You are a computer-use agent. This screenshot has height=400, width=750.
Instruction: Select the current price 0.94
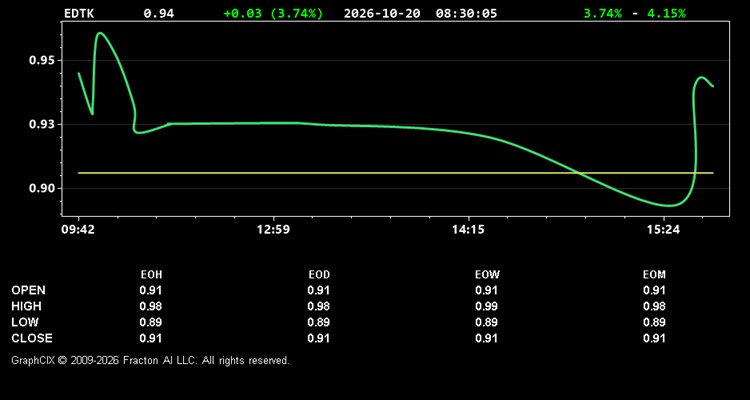tap(159, 13)
